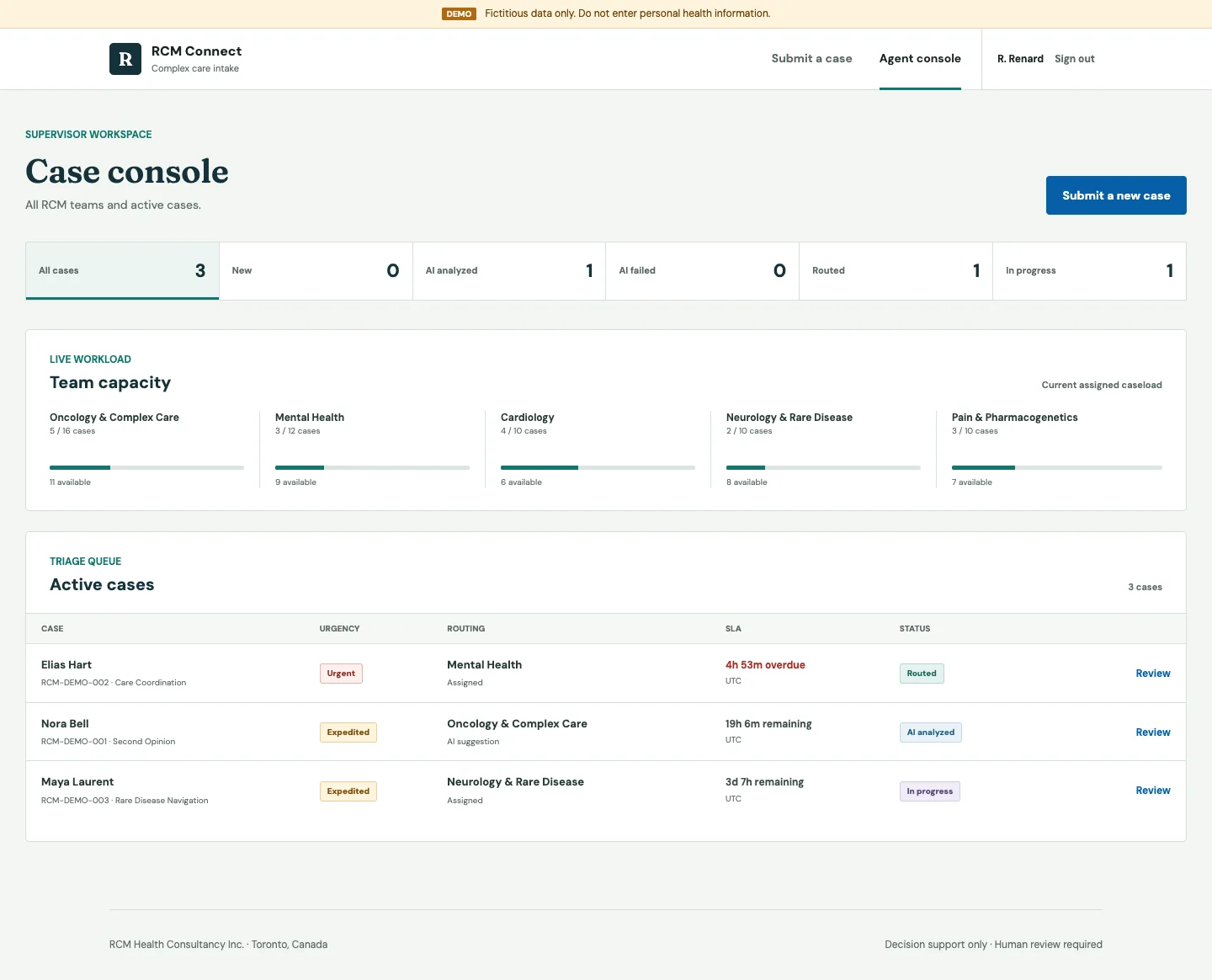Click the CASE column header
This screenshot has height=980, width=1212.
[52, 629]
